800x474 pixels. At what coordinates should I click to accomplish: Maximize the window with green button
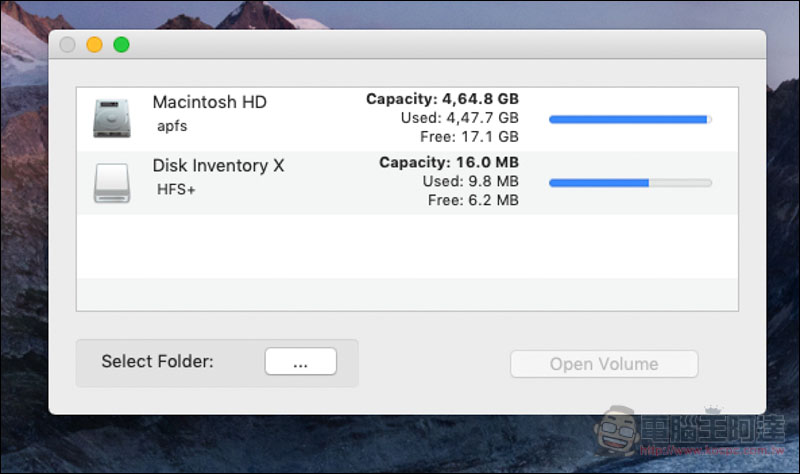[121, 45]
